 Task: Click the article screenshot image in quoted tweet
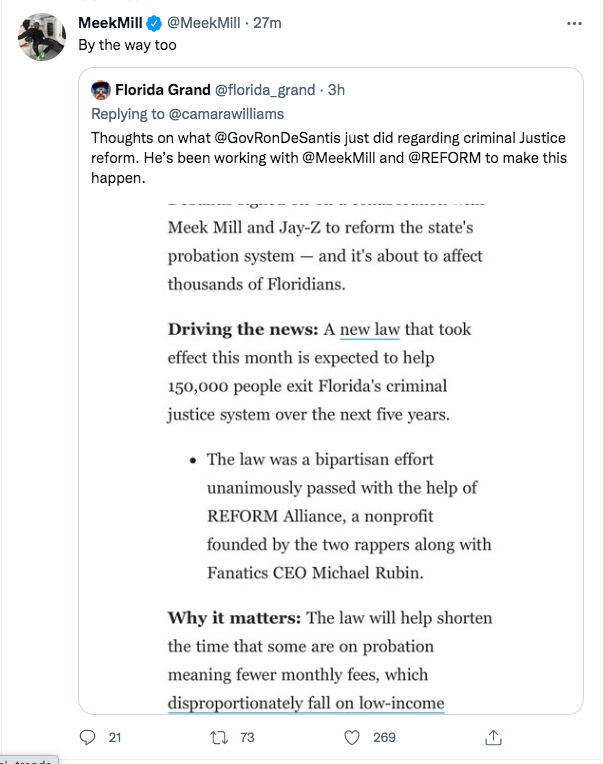click(331, 457)
